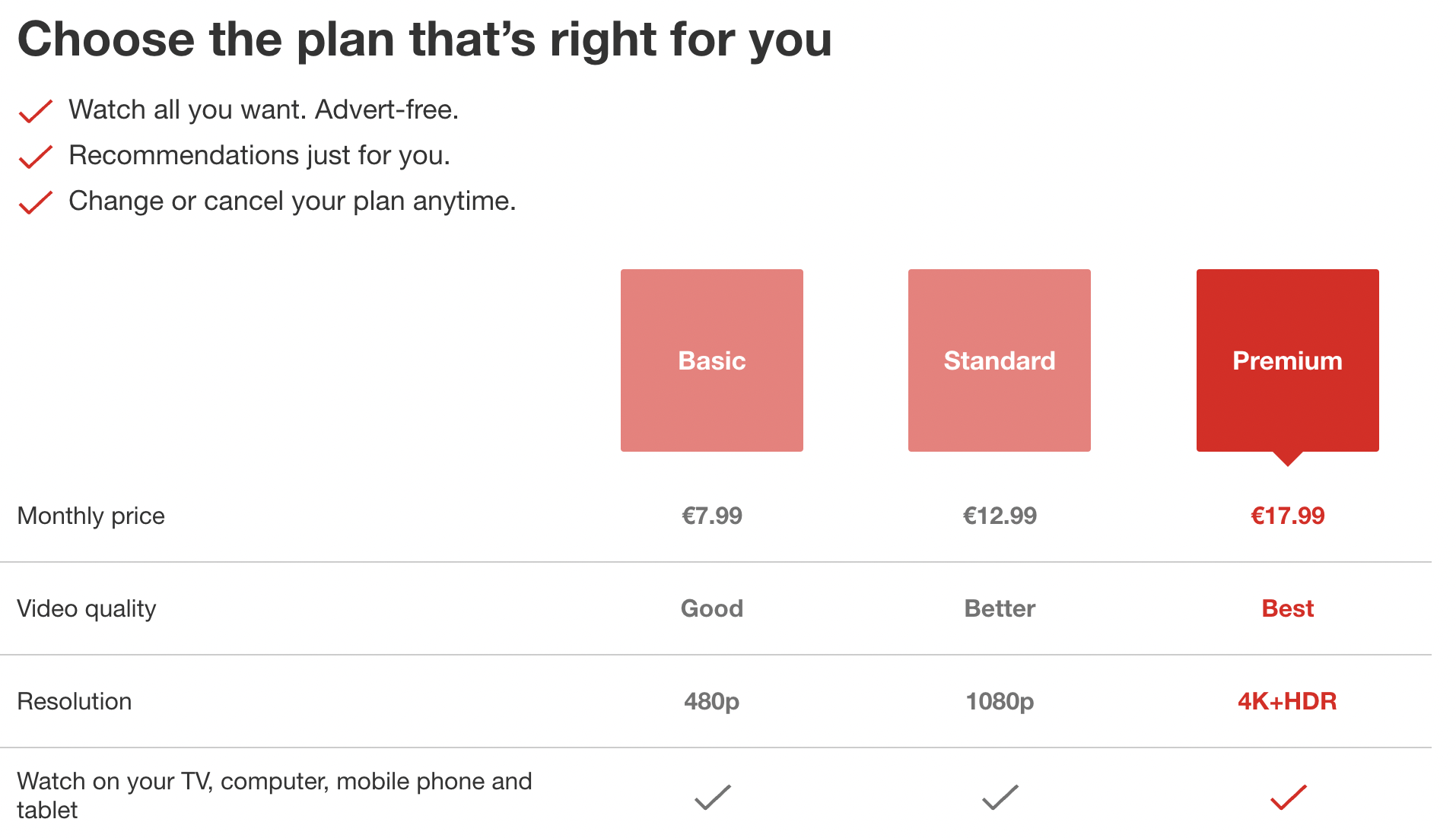Click the checkmark beside 'Watch all you want'

point(35,111)
